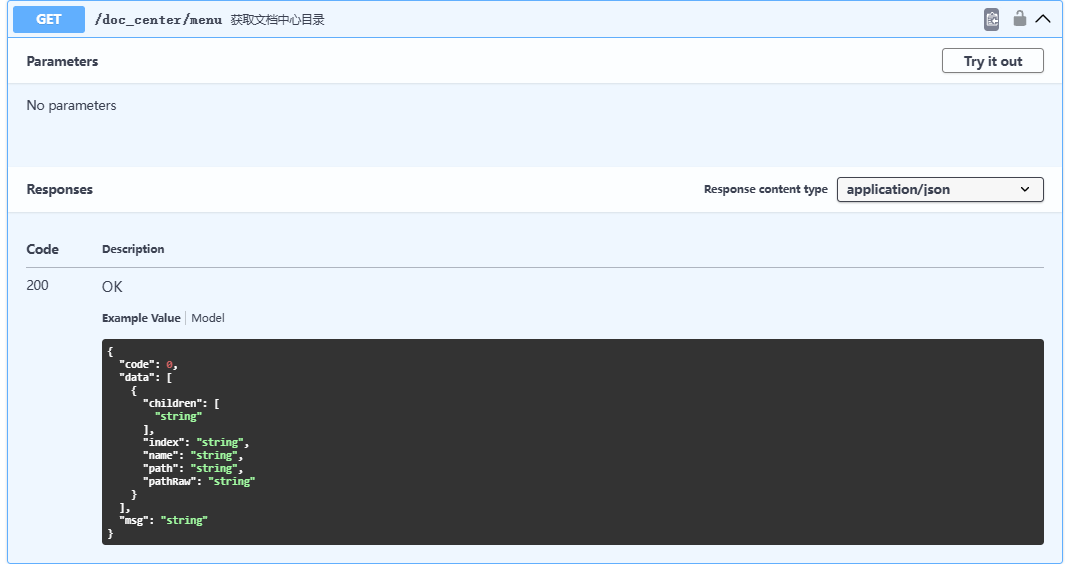Switch to the Model tab
1065x564 pixels.
pos(208,318)
